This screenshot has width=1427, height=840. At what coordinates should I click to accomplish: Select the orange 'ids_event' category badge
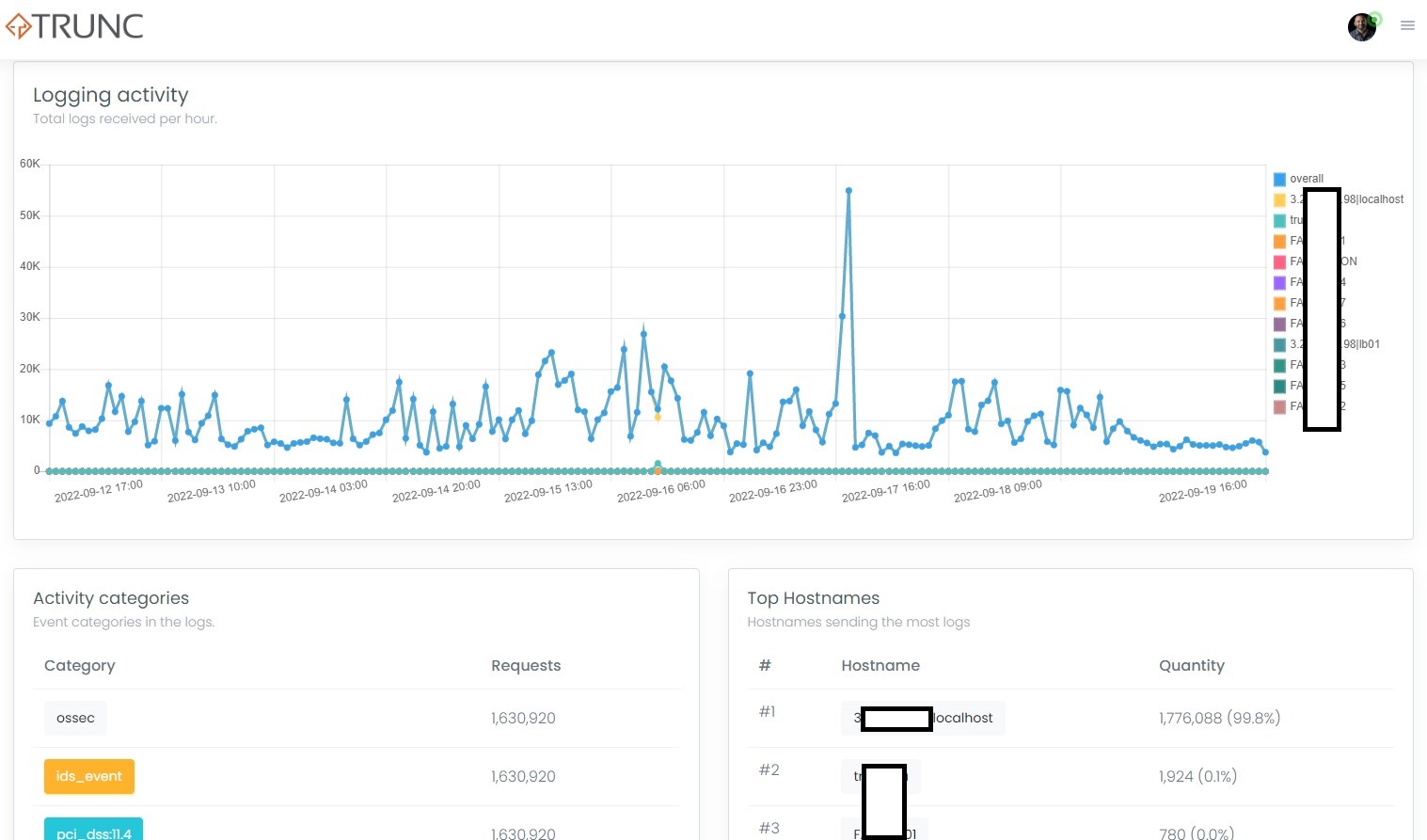(x=88, y=776)
